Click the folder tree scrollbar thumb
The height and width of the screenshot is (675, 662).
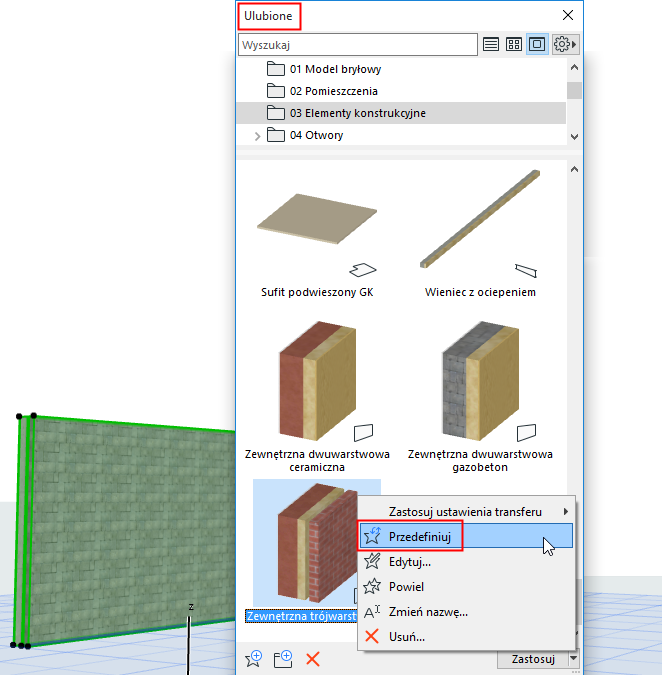tap(574, 90)
